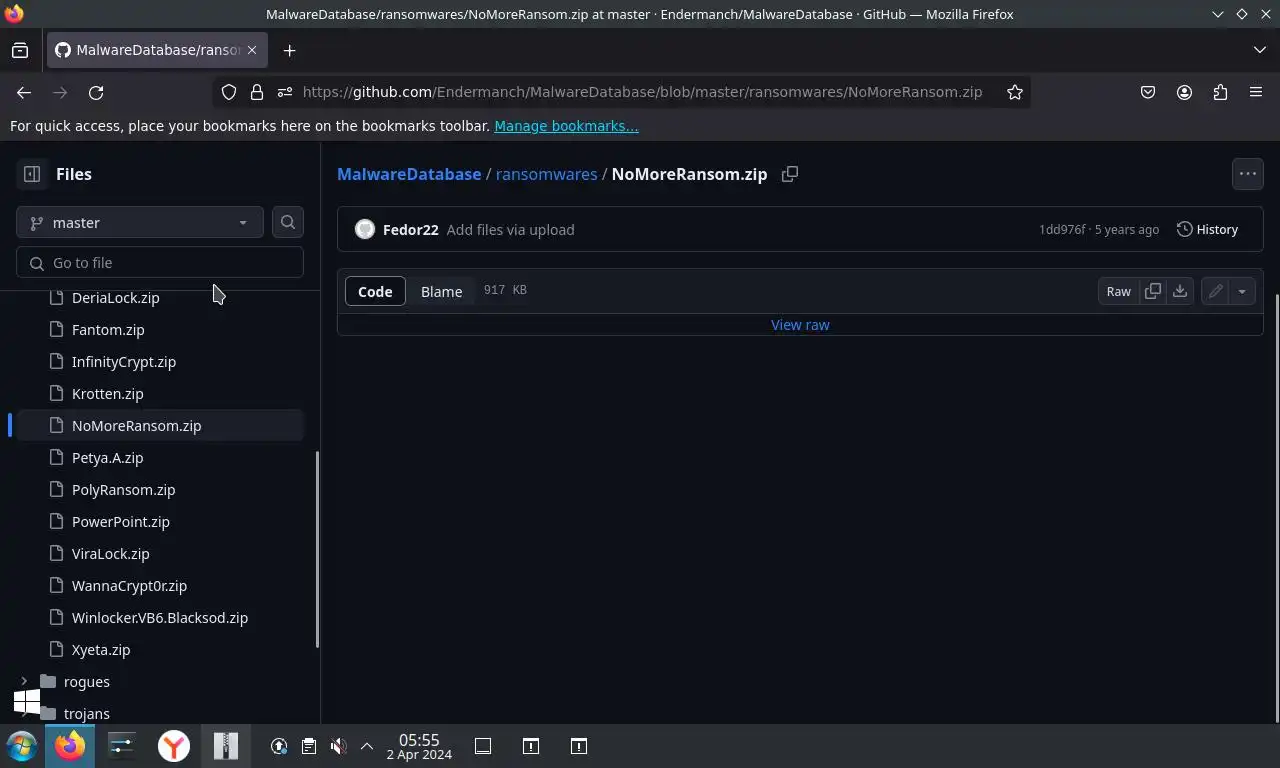Switch to the Blame tab
This screenshot has width=1280, height=768.
(441, 291)
